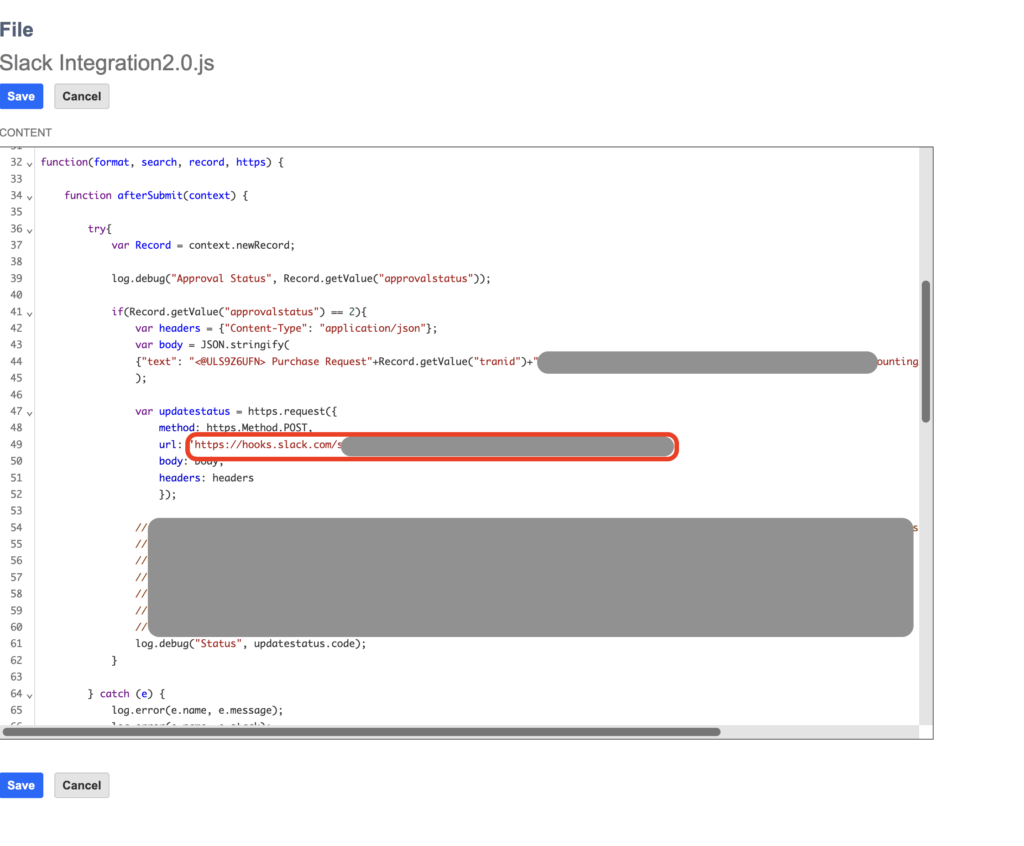The image size is (1024, 846).
Task: Click 'method: https.Method.POST,' line
Action: coord(236,427)
